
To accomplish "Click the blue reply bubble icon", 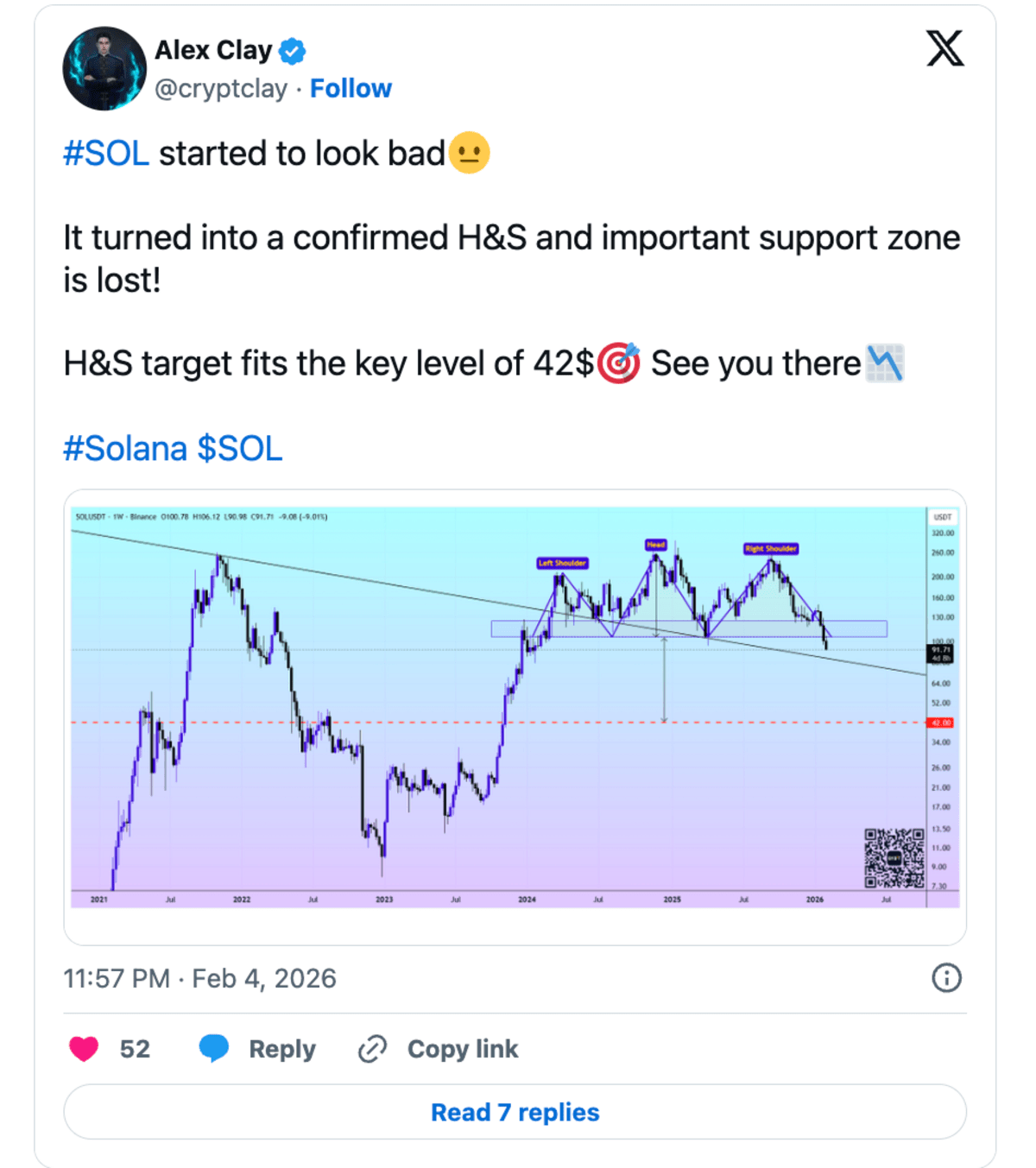I will [214, 1048].
